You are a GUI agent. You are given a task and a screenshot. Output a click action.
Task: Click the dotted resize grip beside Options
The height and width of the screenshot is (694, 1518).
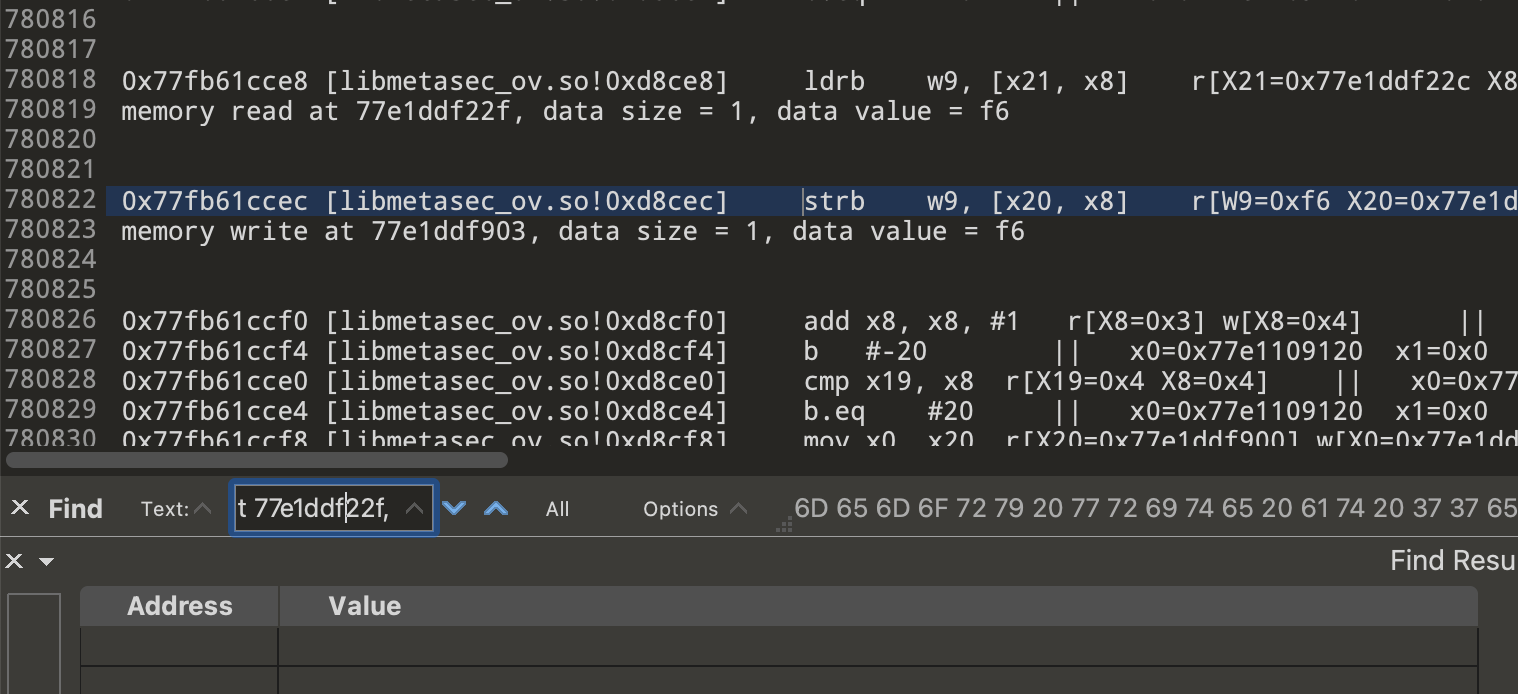[x=784, y=523]
